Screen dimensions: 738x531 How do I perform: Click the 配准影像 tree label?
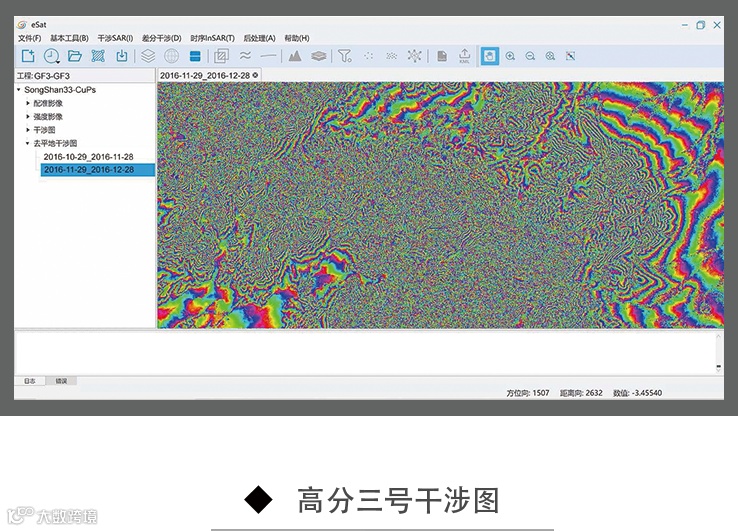(x=48, y=103)
